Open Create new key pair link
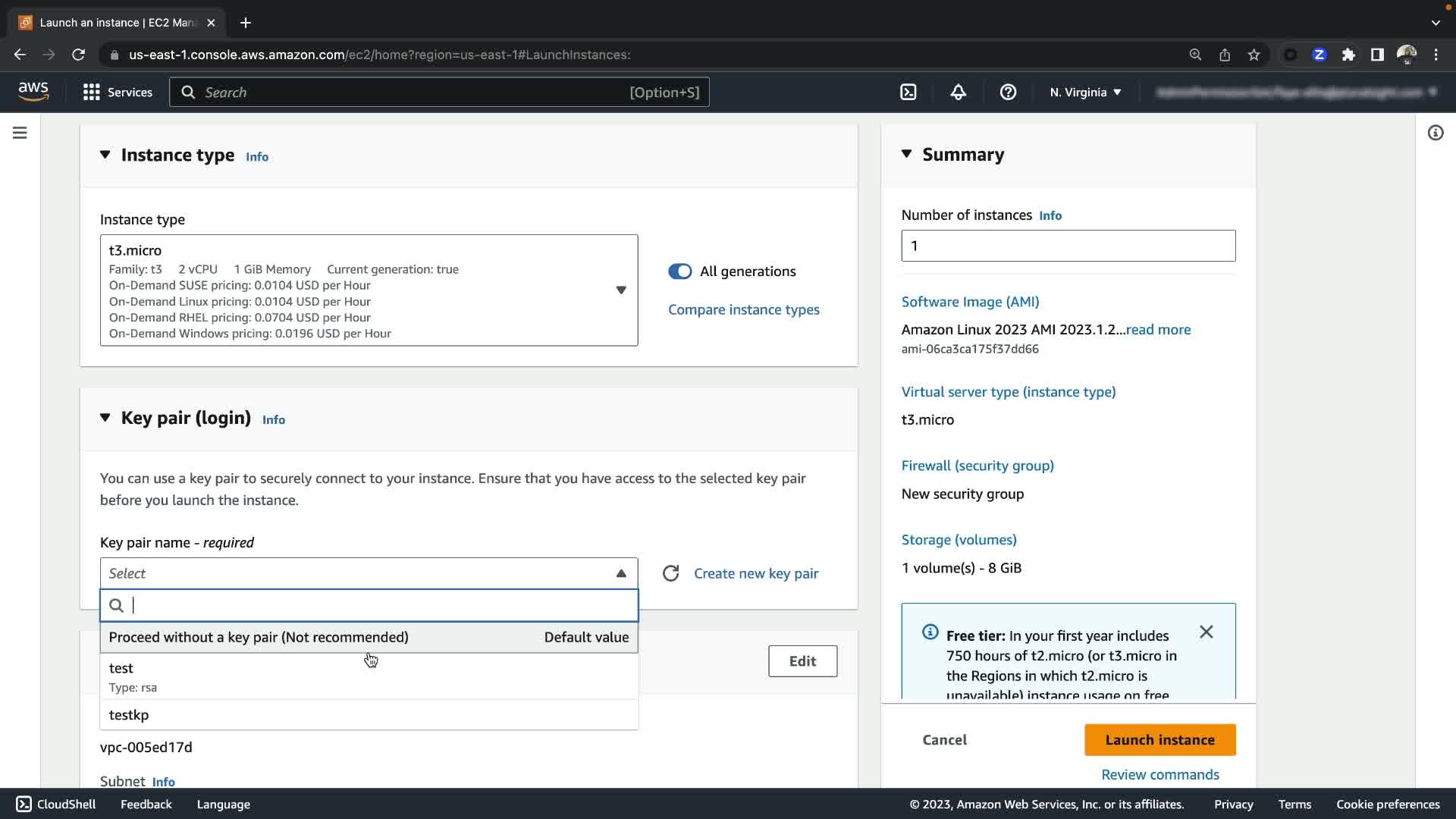The width and height of the screenshot is (1456, 819). click(755, 573)
